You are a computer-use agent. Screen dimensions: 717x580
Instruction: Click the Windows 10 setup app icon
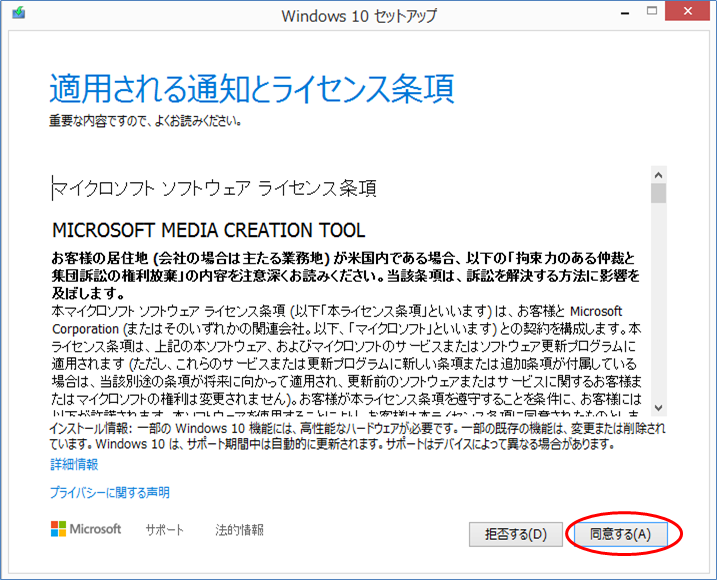pyautogui.click(x=19, y=12)
